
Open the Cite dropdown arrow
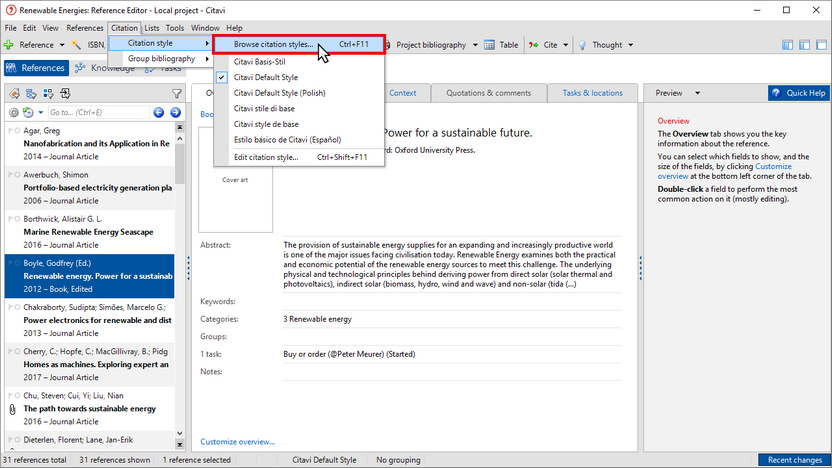pos(565,45)
